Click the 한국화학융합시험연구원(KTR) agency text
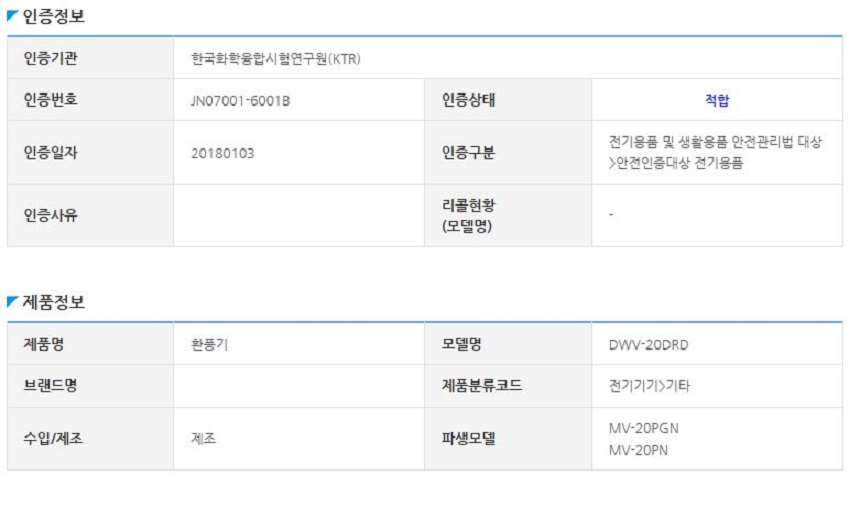 tap(276, 59)
